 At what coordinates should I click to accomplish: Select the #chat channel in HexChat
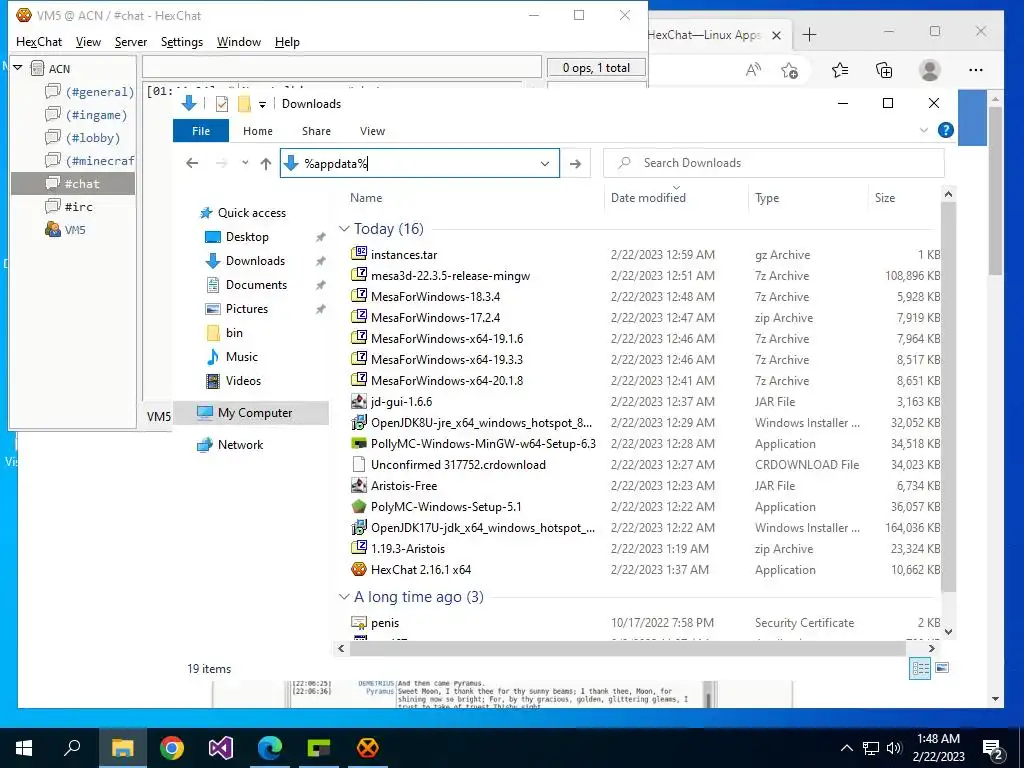click(x=73, y=184)
